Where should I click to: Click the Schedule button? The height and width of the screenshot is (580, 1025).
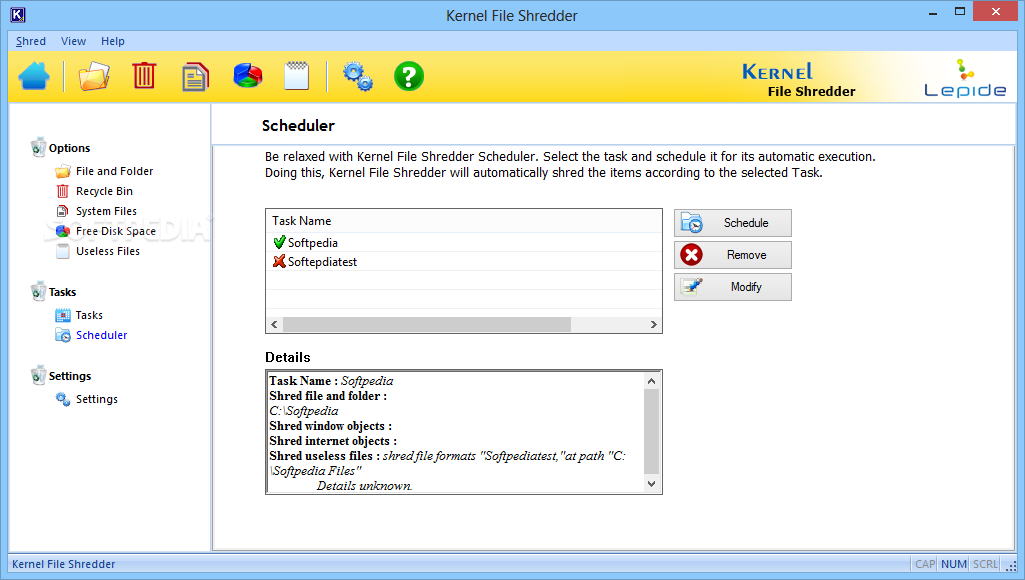click(733, 223)
